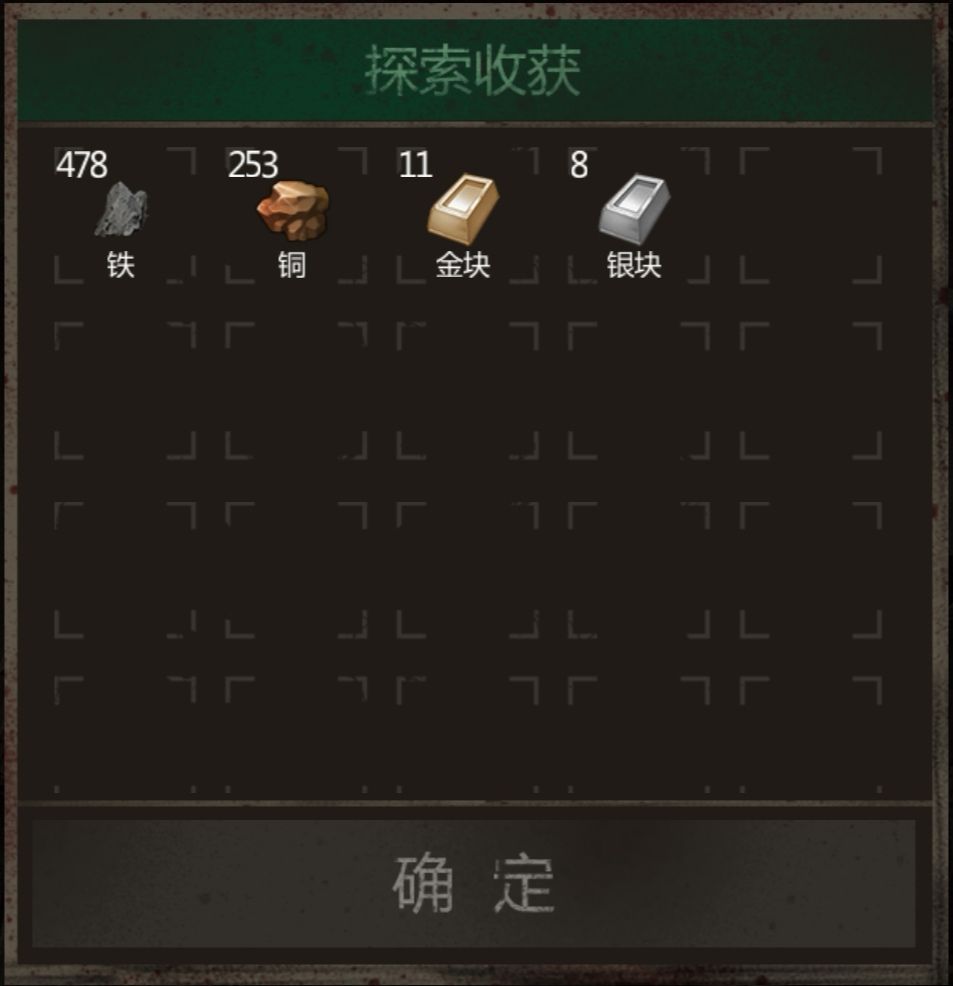Select the gold ingot (金块) icon
This screenshot has width=953, height=986.
463,209
